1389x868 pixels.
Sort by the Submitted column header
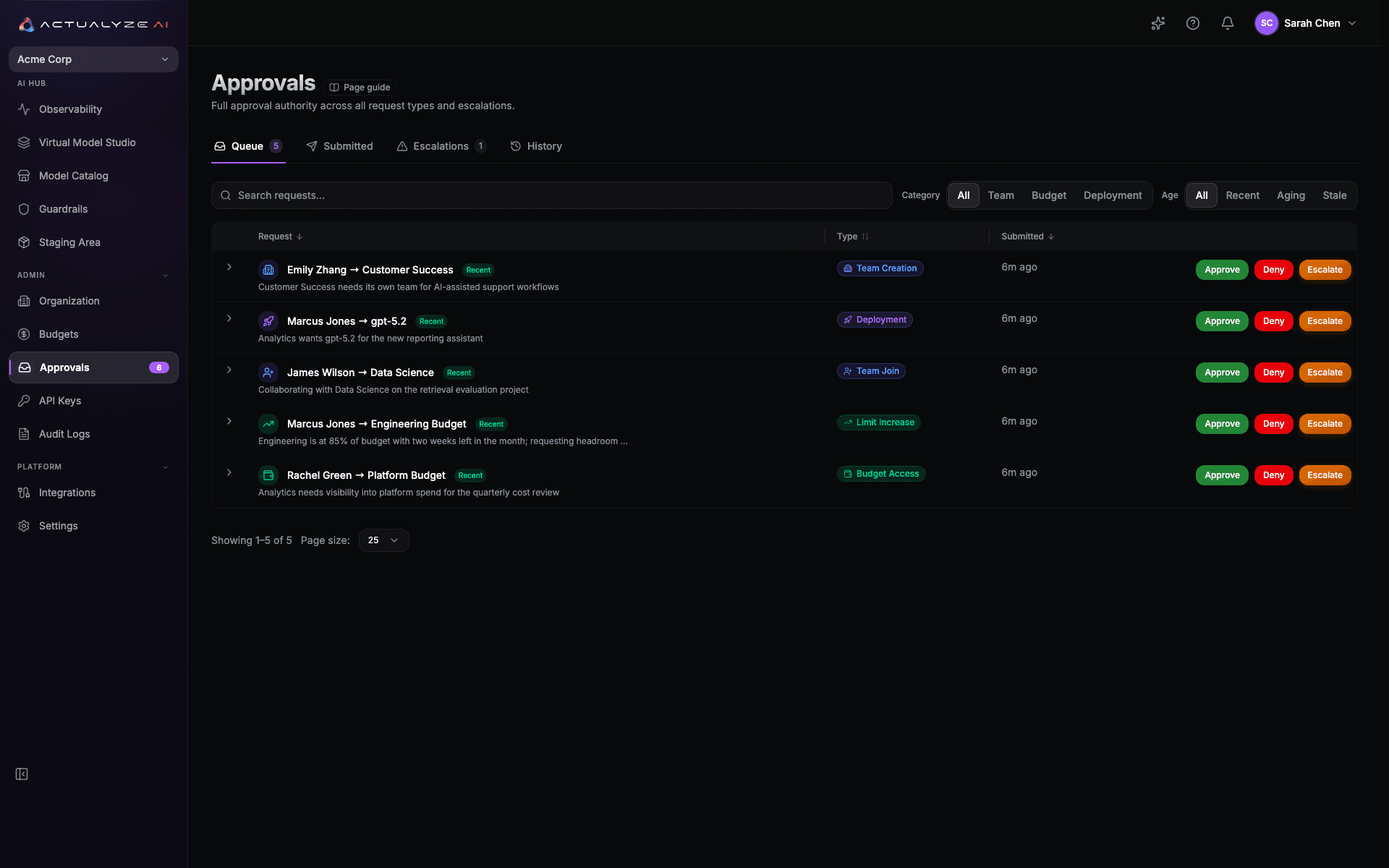pos(1028,237)
